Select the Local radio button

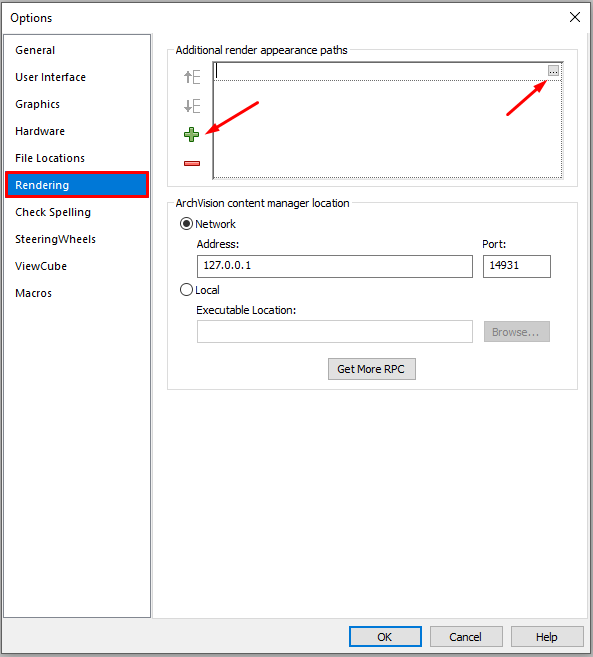(x=186, y=290)
